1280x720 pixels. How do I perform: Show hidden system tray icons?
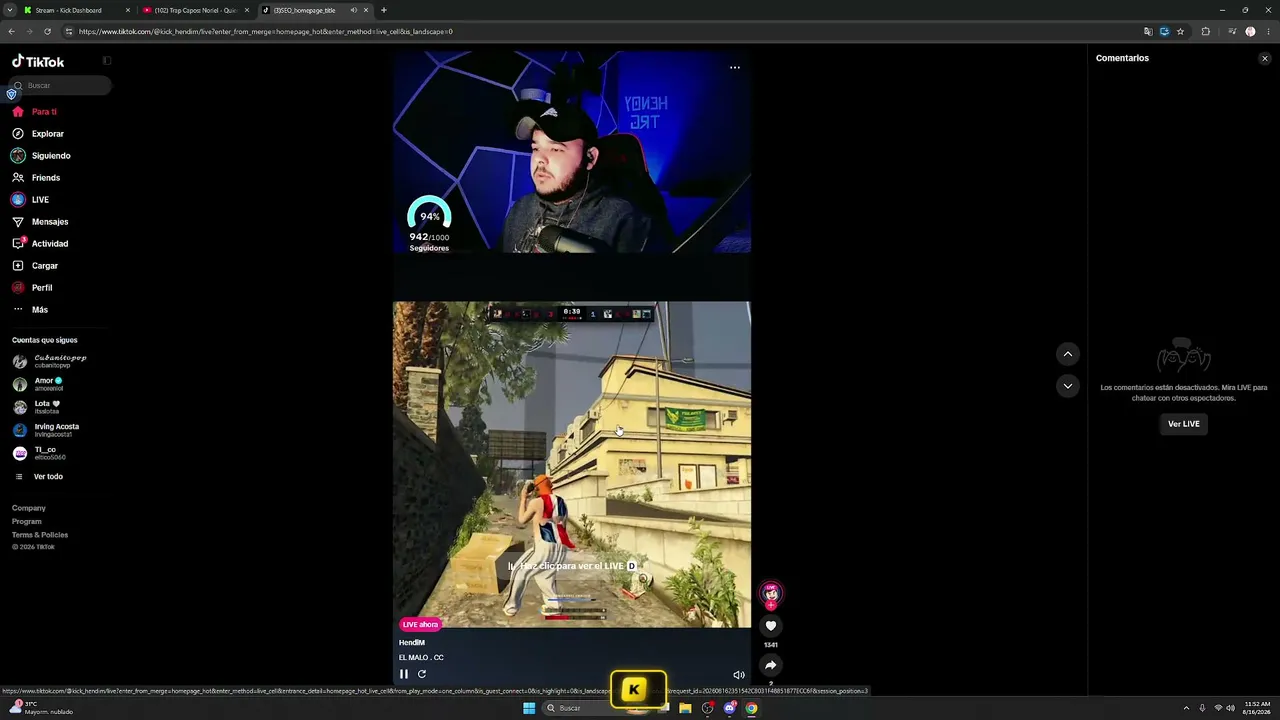point(1186,708)
